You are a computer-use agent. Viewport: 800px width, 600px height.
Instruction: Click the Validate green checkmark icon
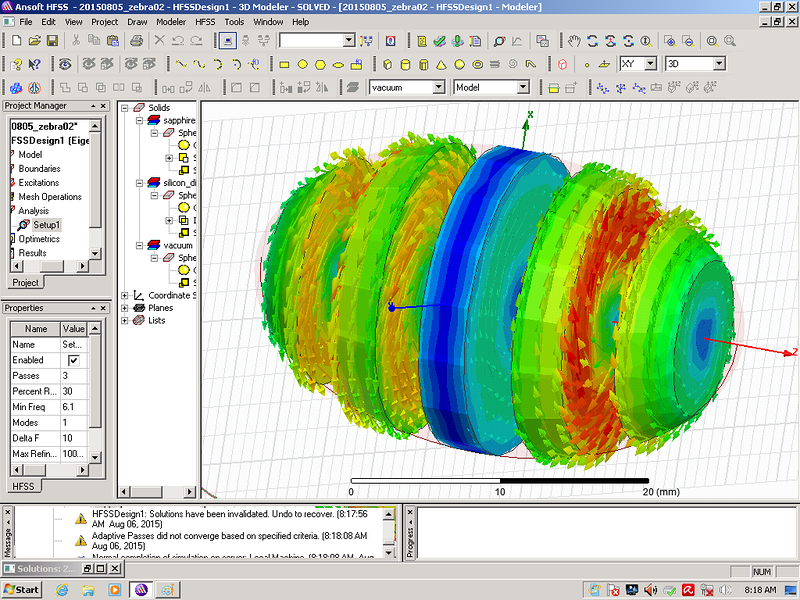tap(438, 41)
